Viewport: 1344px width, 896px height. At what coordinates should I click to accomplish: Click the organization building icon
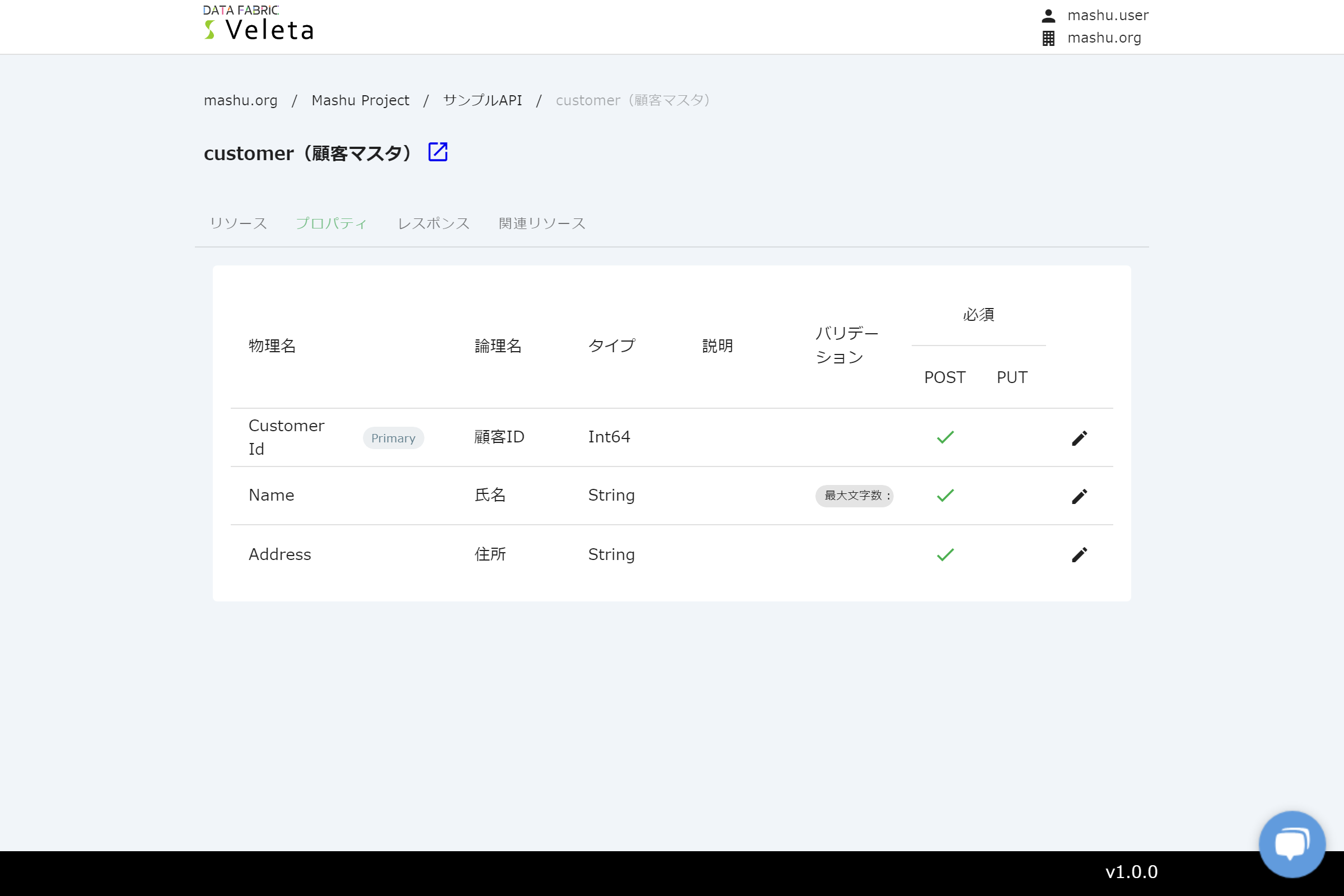coord(1048,38)
